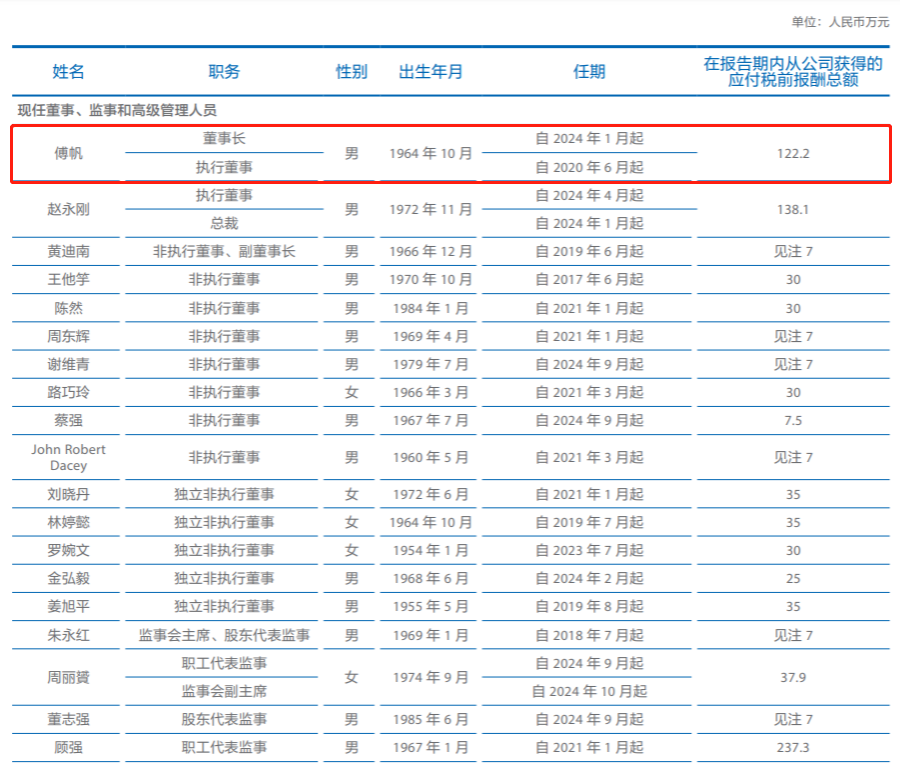This screenshot has height=764, width=900.
Task: Select the 监事会副主席 position cell
Action: coord(224,691)
